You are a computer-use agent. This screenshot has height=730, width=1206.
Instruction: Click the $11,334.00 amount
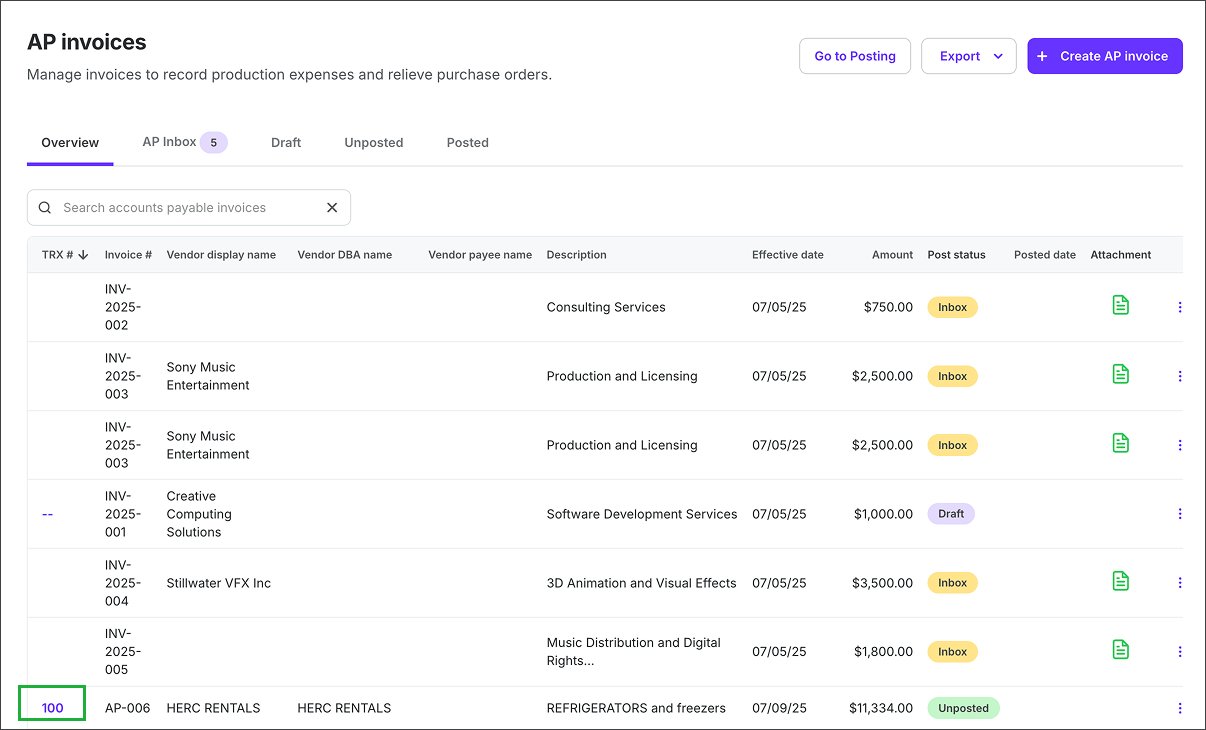[881, 708]
